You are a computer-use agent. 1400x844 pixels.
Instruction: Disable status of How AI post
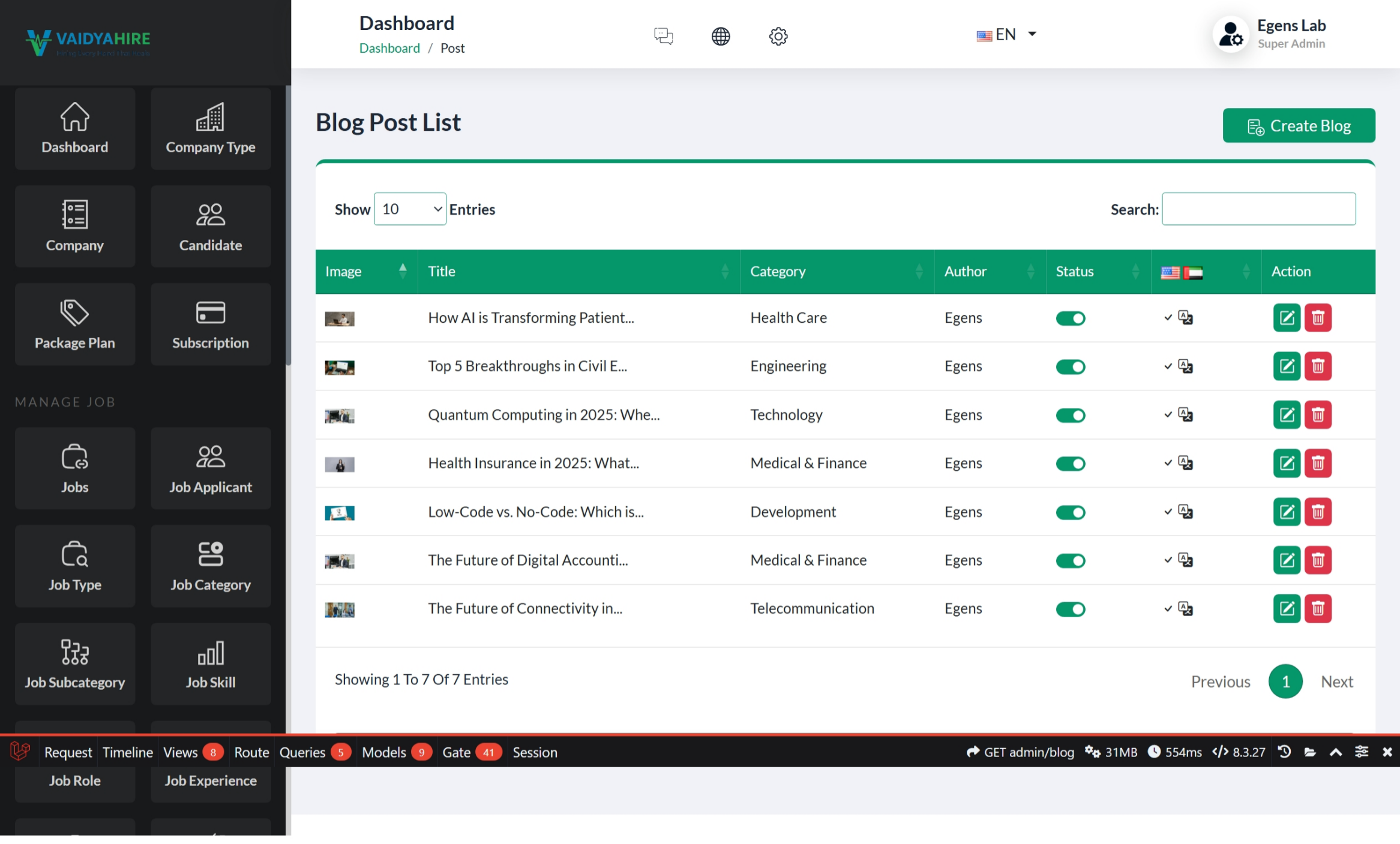tap(1071, 319)
